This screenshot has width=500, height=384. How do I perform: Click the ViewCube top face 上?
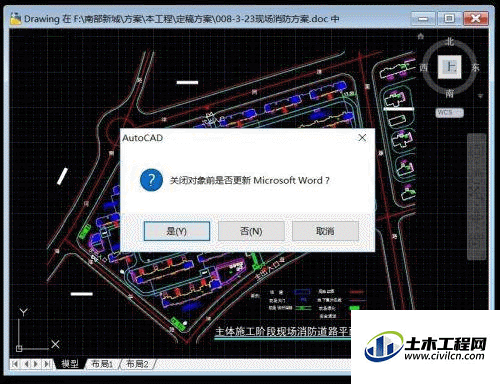449,67
